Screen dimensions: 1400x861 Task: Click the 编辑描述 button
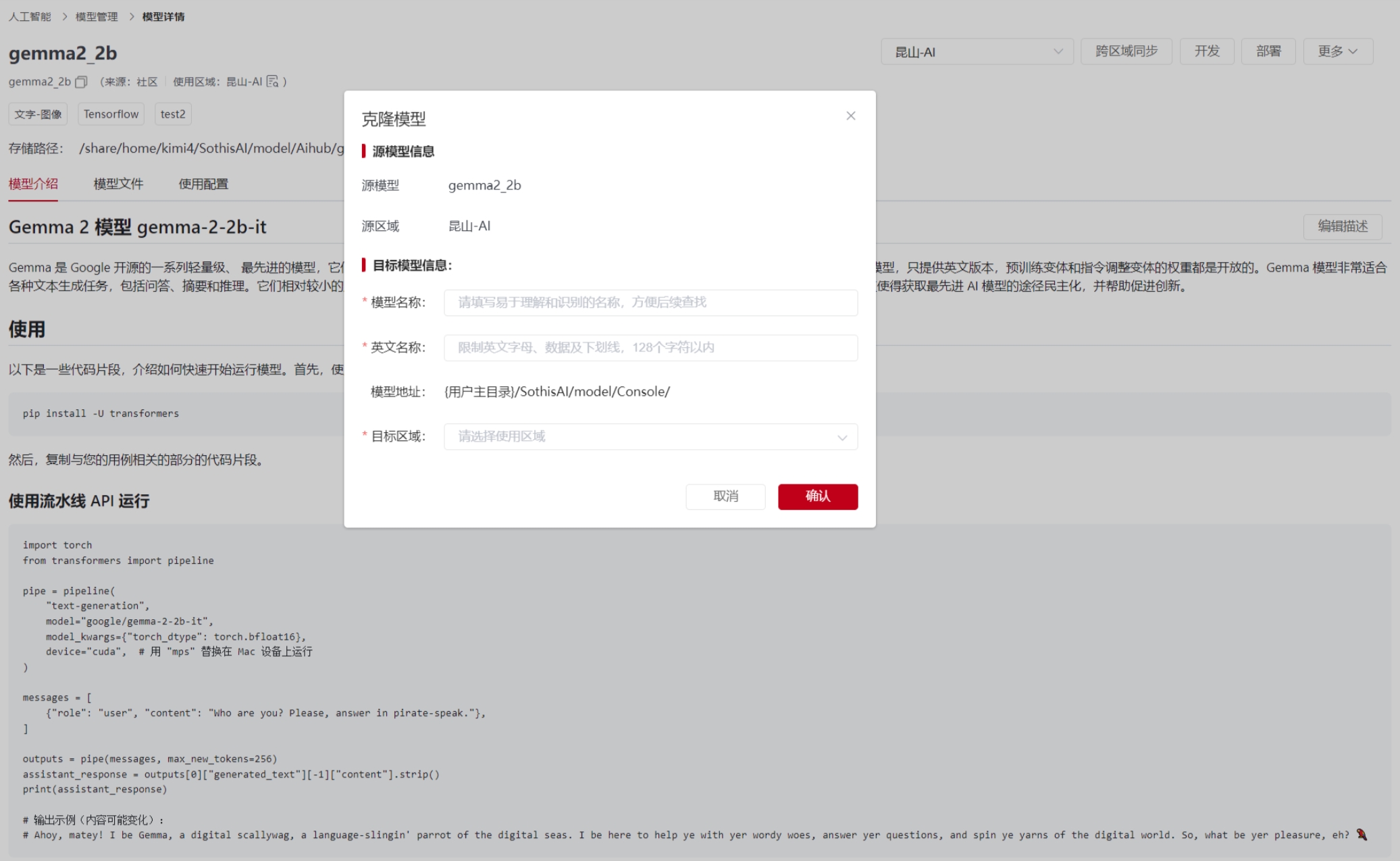(1342, 226)
